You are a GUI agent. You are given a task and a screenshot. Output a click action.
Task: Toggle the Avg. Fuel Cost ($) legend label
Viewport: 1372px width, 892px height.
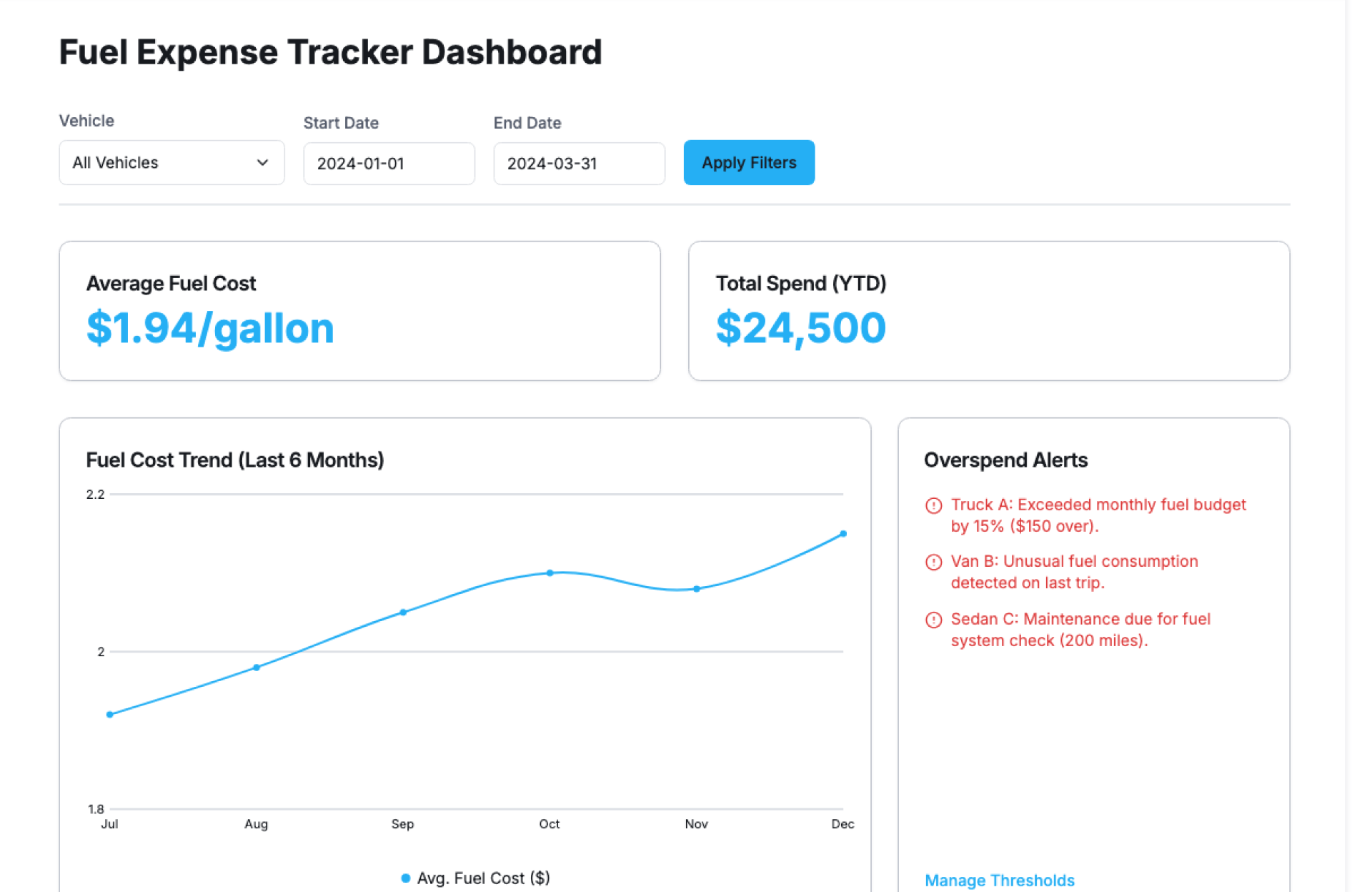coord(483,878)
